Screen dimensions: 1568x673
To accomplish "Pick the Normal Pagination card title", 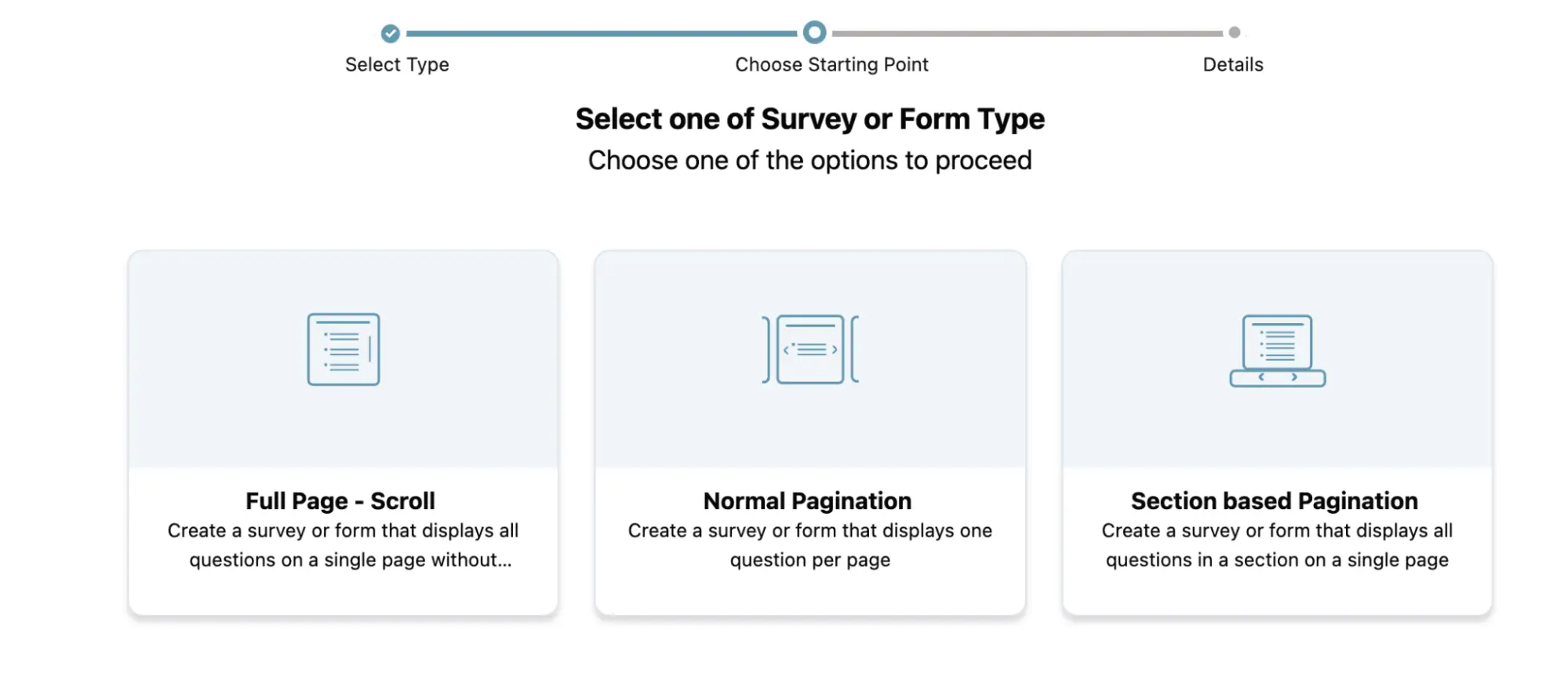I will click(807, 500).
